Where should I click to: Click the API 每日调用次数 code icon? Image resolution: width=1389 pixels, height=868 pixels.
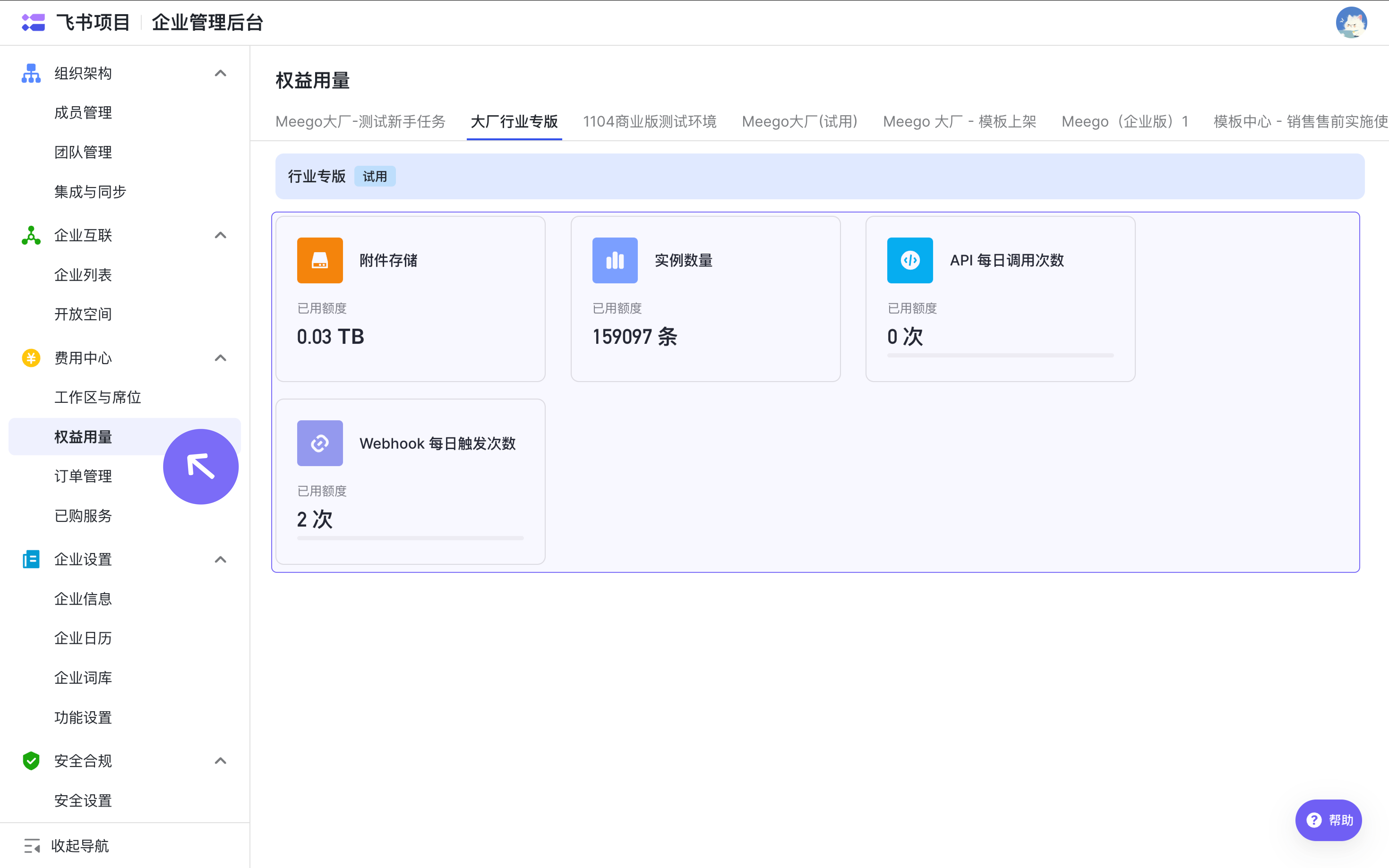910,260
